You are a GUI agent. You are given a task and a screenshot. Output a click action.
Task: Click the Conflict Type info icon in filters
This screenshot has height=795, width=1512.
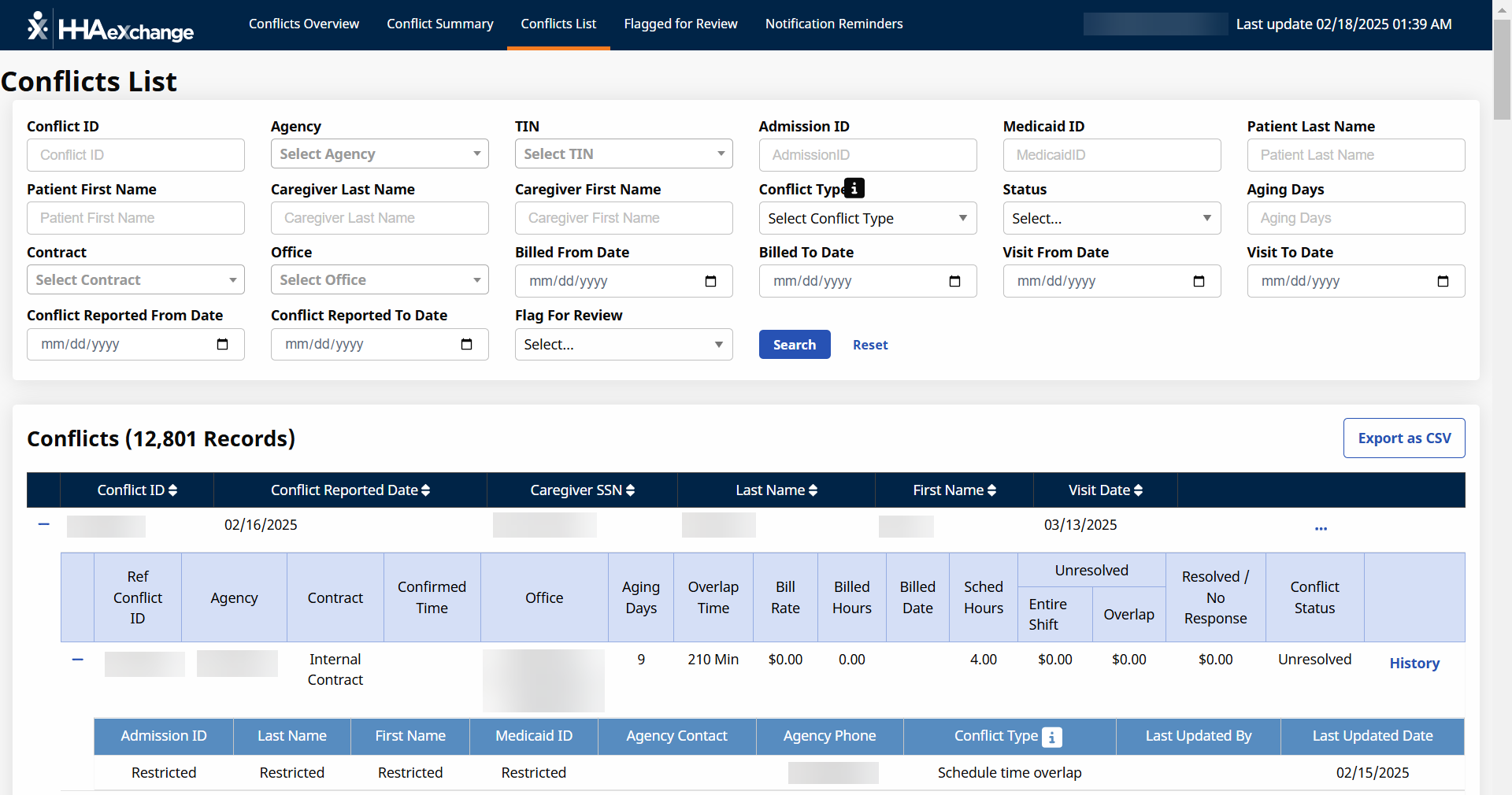pyautogui.click(x=854, y=188)
